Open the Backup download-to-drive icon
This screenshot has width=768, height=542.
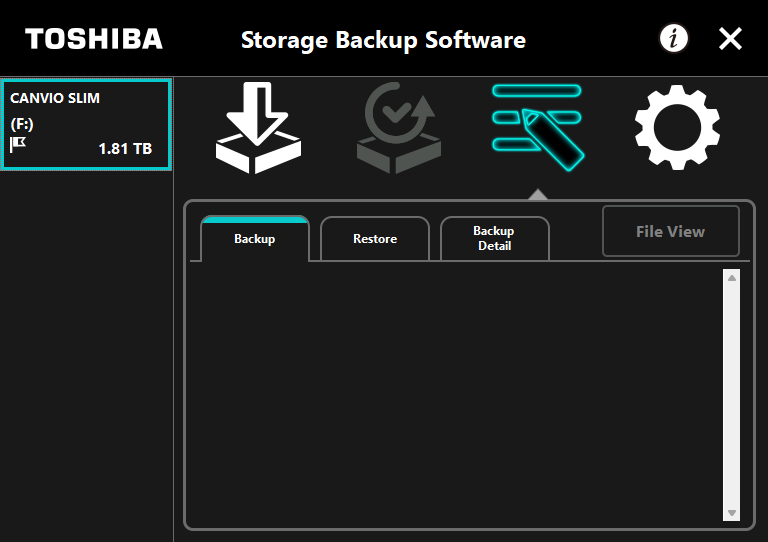point(258,128)
